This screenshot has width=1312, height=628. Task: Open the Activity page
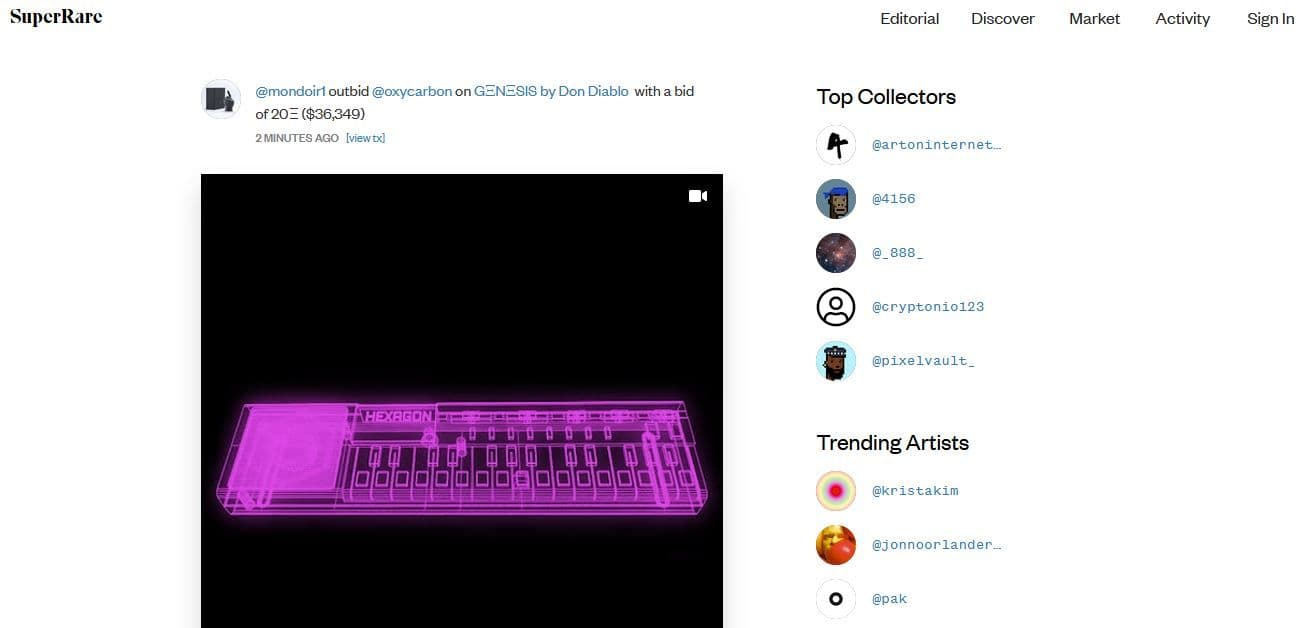tap(1182, 19)
